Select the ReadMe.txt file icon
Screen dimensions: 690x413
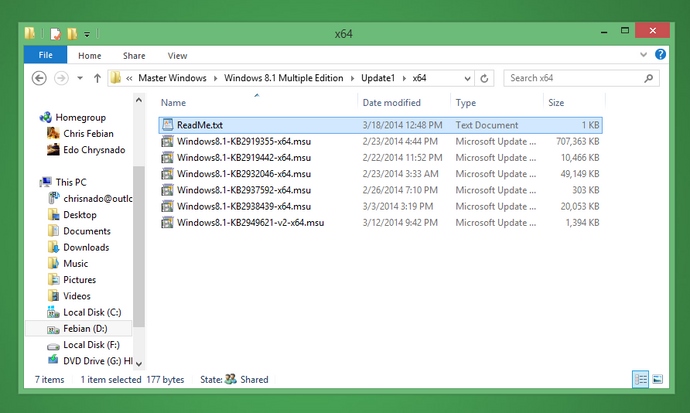[x=167, y=125]
